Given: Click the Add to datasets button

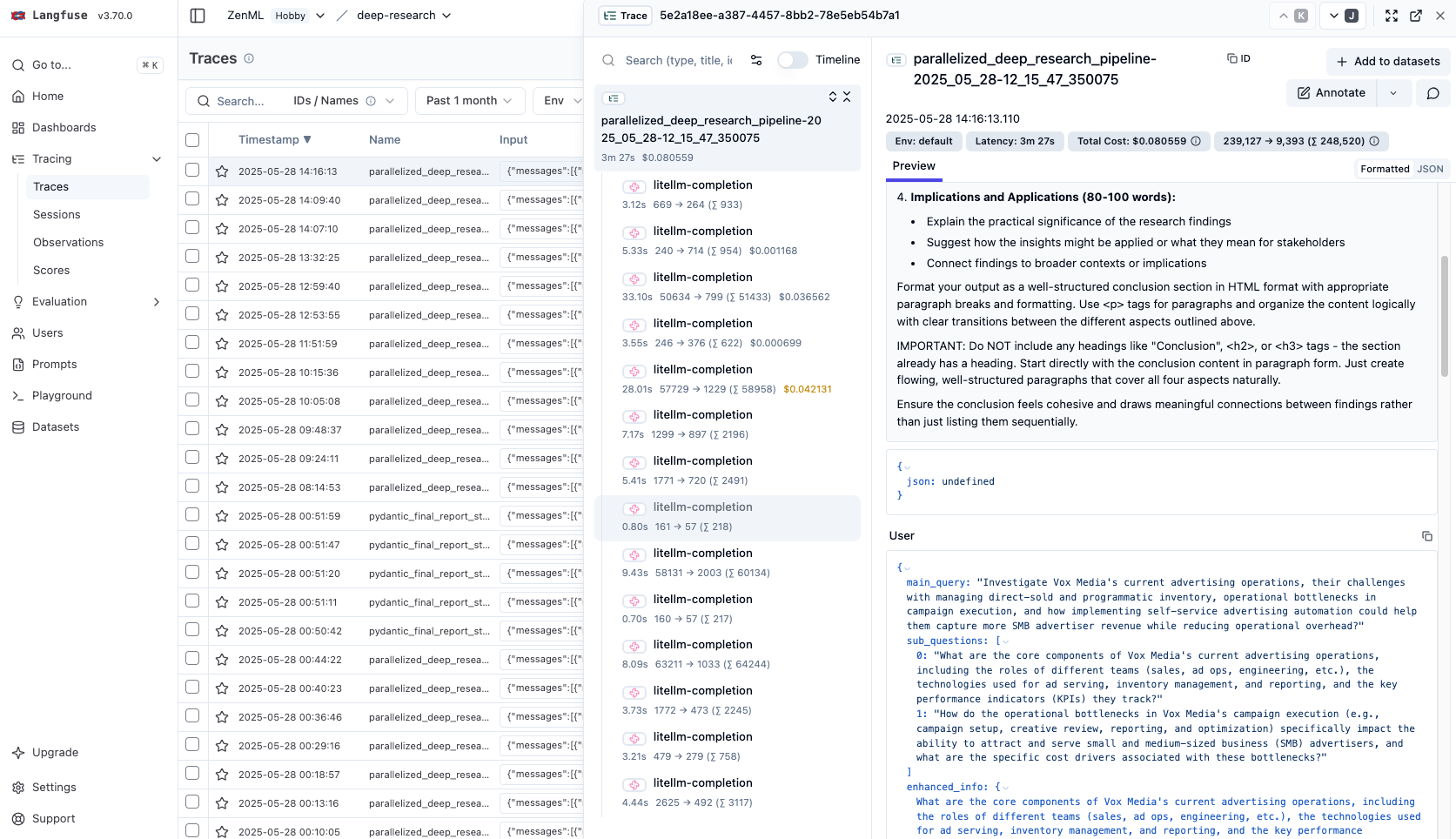Looking at the screenshot, I should tap(1388, 62).
